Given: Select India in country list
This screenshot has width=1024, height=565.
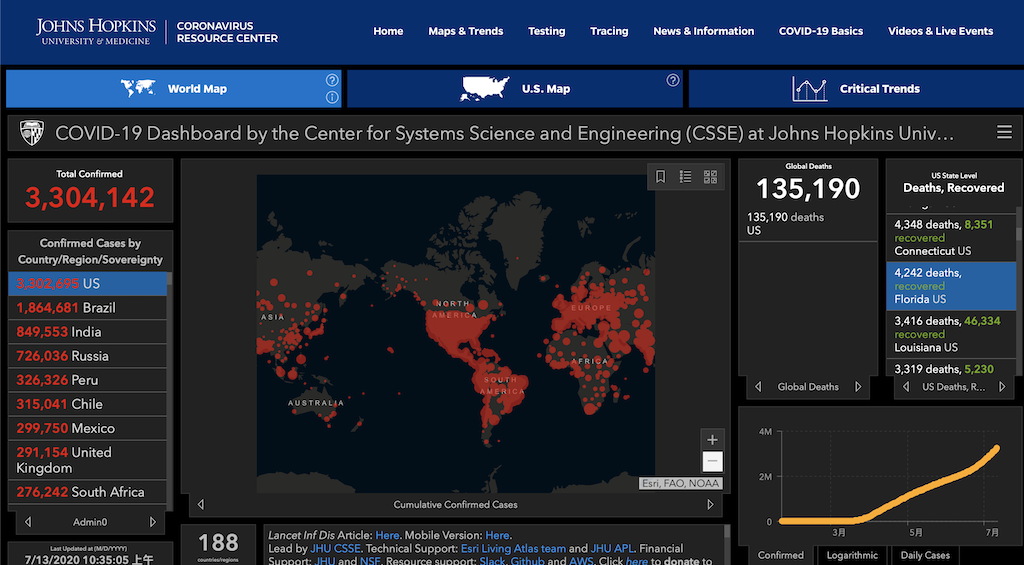Looking at the screenshot, I should [x=88, y=332].
